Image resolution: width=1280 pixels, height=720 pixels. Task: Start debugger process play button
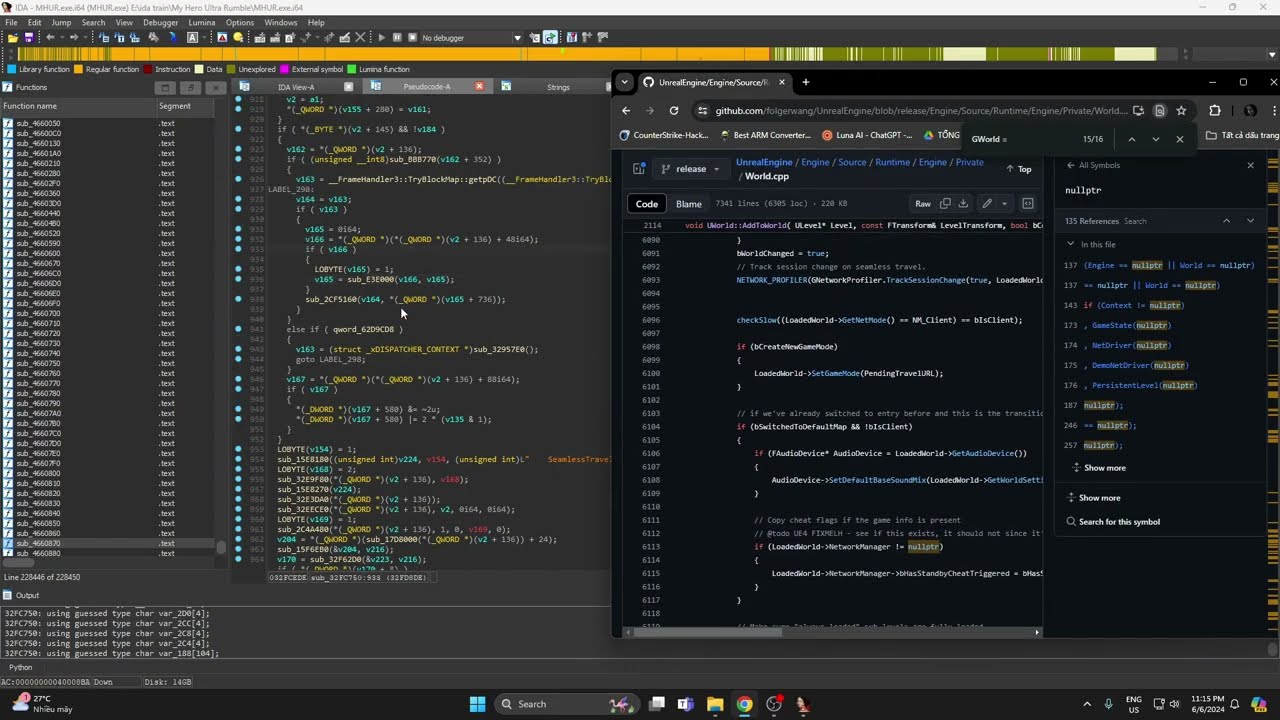pos(382,37)
